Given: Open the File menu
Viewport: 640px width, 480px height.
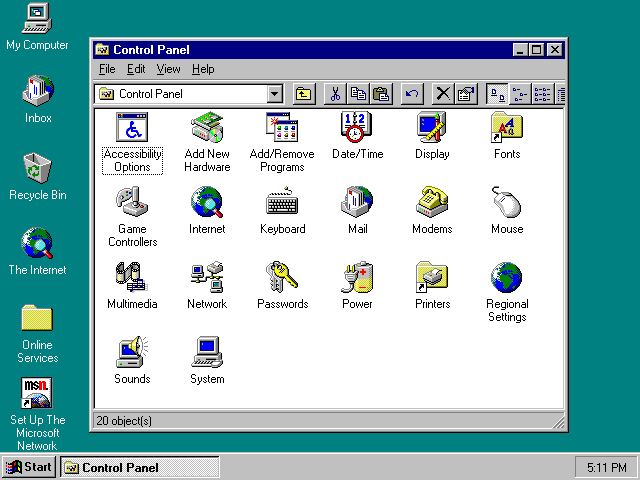Looking at the screenshot, I should (x=107, y=69).
